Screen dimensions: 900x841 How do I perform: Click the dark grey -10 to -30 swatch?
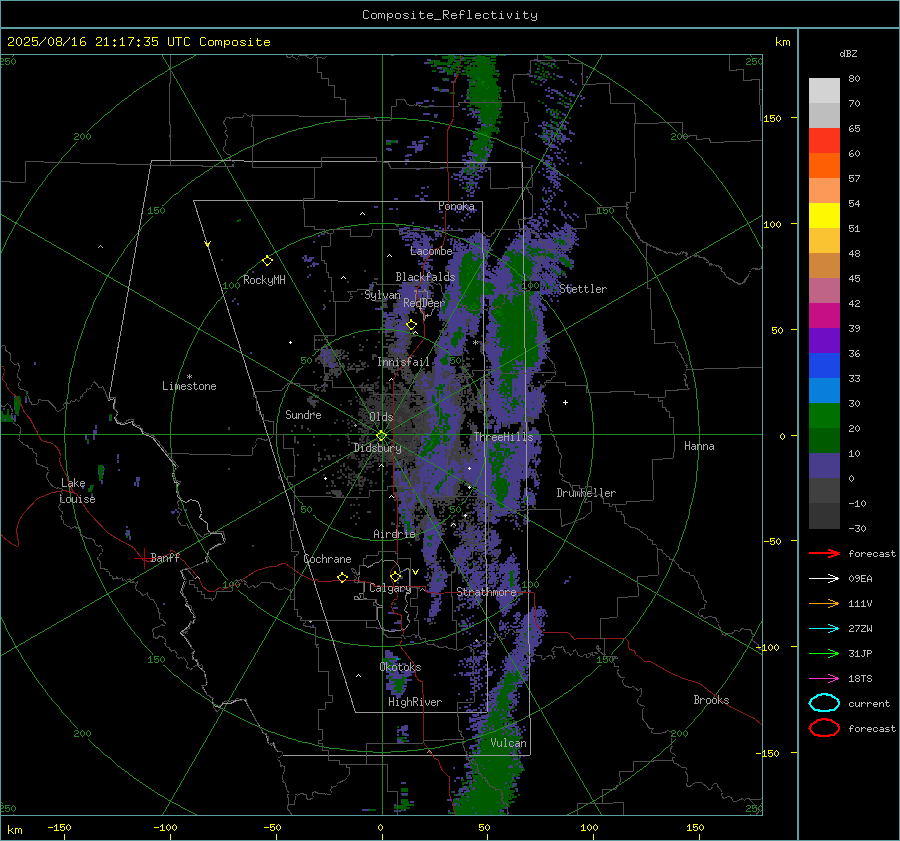[x=824, y=516]
